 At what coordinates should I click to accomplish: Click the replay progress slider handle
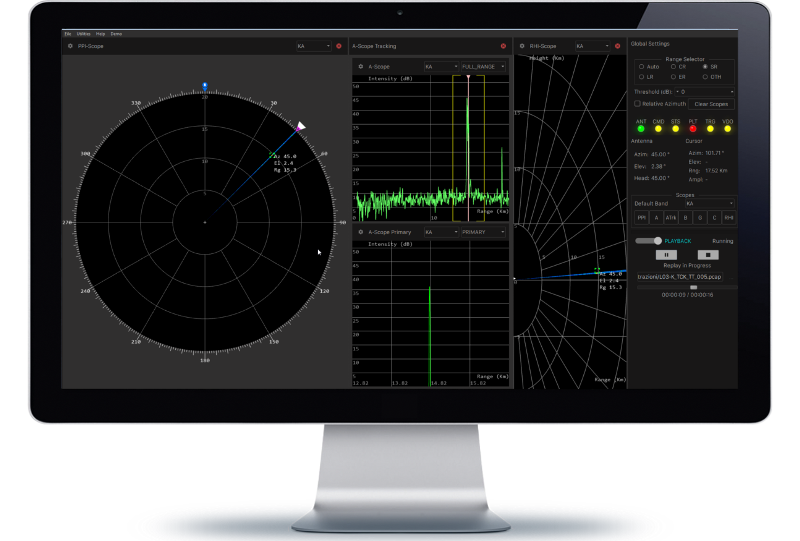(693, 287)
